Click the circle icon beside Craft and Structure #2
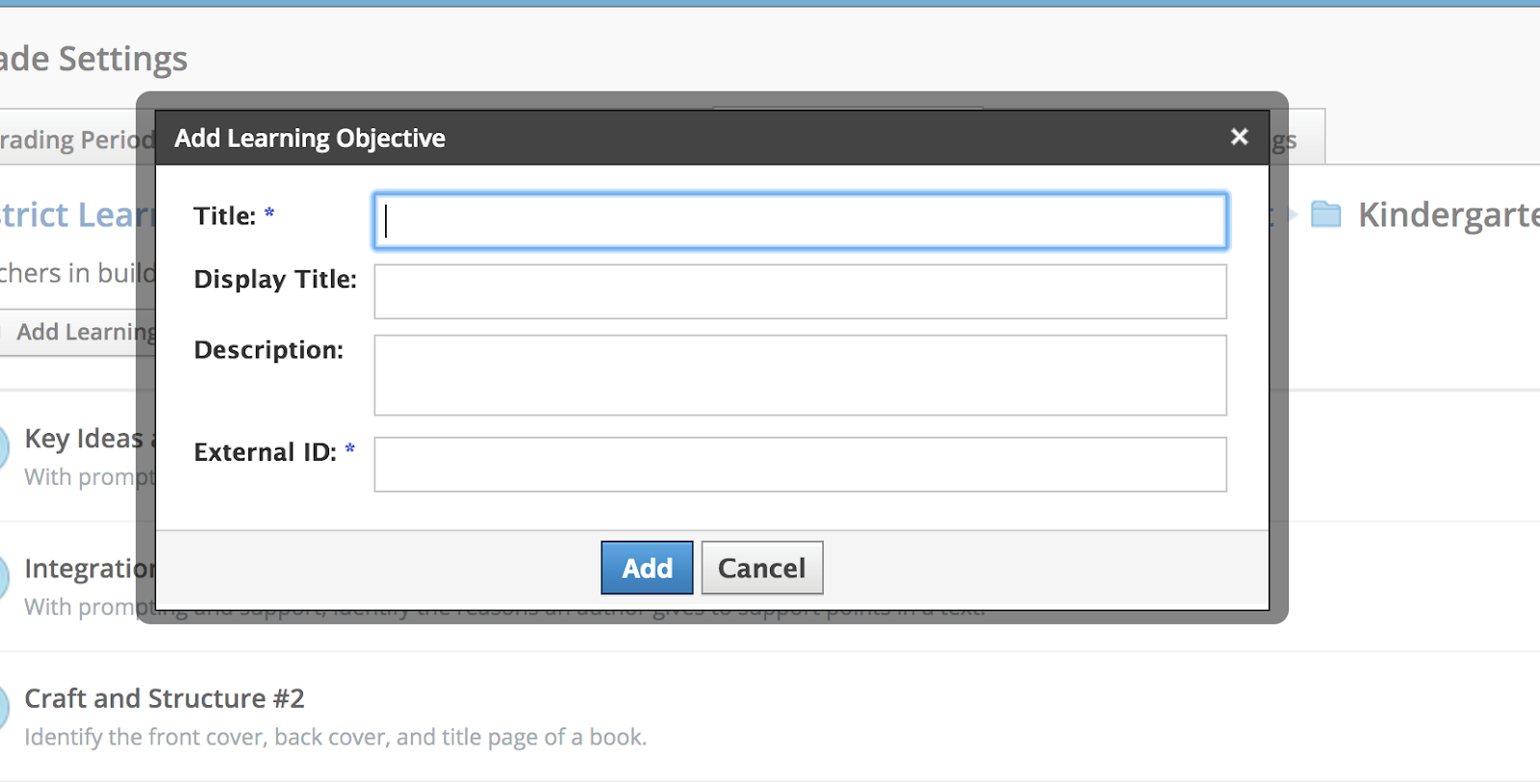The height and width of the screenshot is (784, 1540). [x=3, y=706]
